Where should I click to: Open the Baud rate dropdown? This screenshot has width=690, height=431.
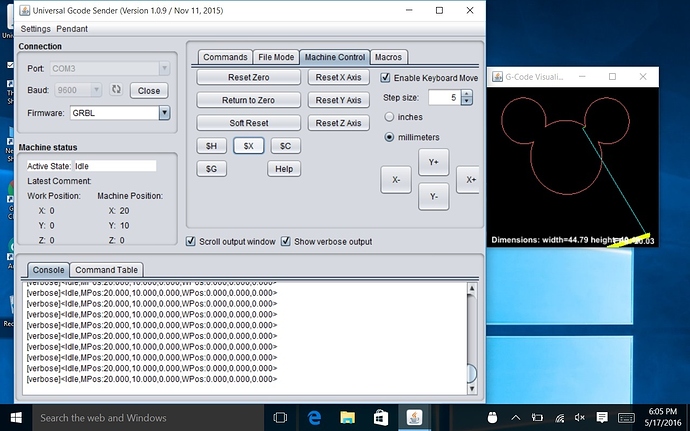[x=98, y=90]
